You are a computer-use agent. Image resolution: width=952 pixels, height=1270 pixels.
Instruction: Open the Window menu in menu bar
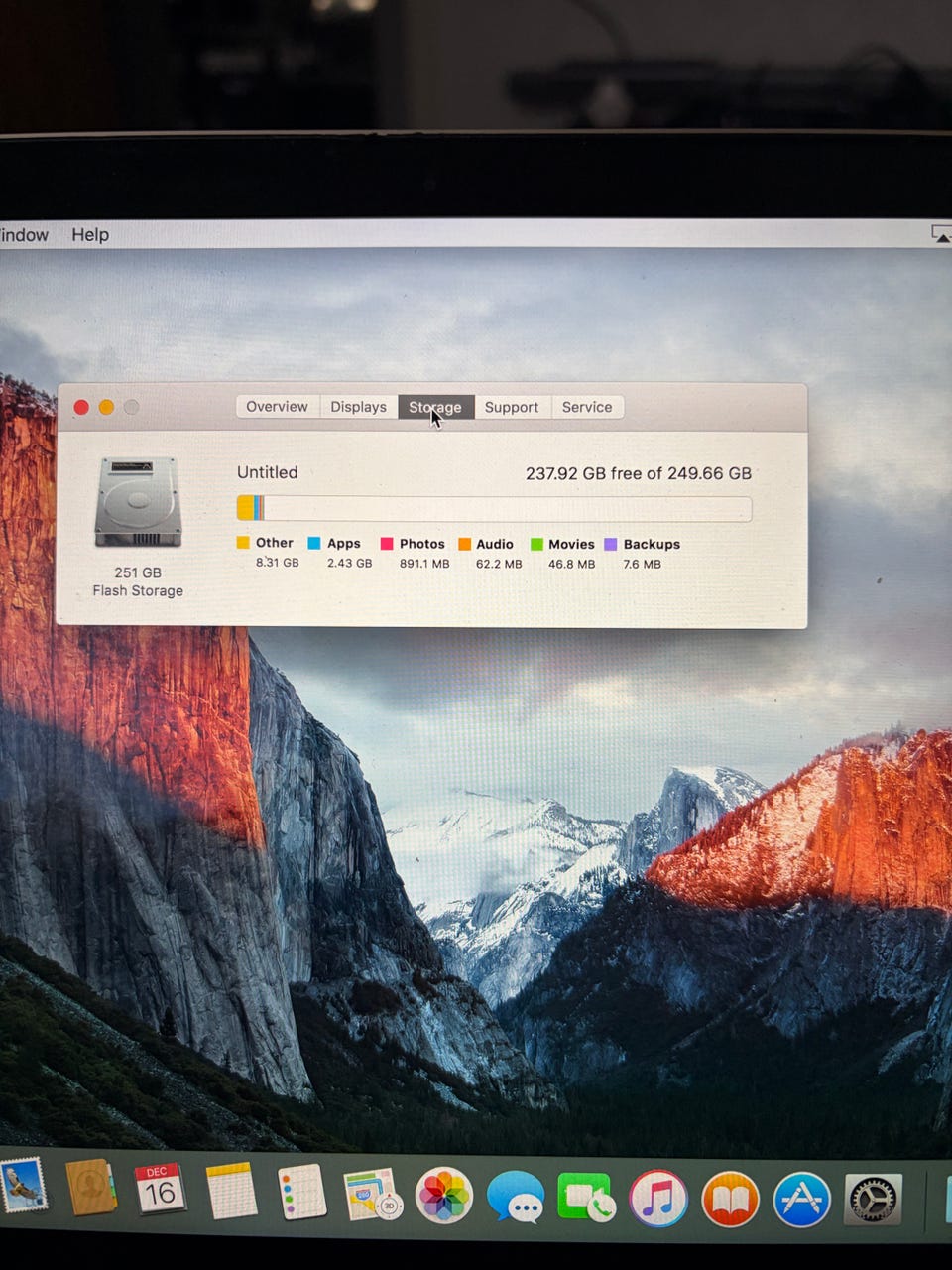24,235
